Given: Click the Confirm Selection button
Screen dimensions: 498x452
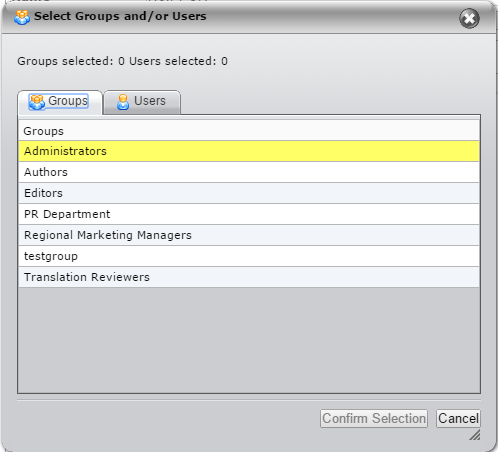Looking at the screenshot, I should pos(374,419).
